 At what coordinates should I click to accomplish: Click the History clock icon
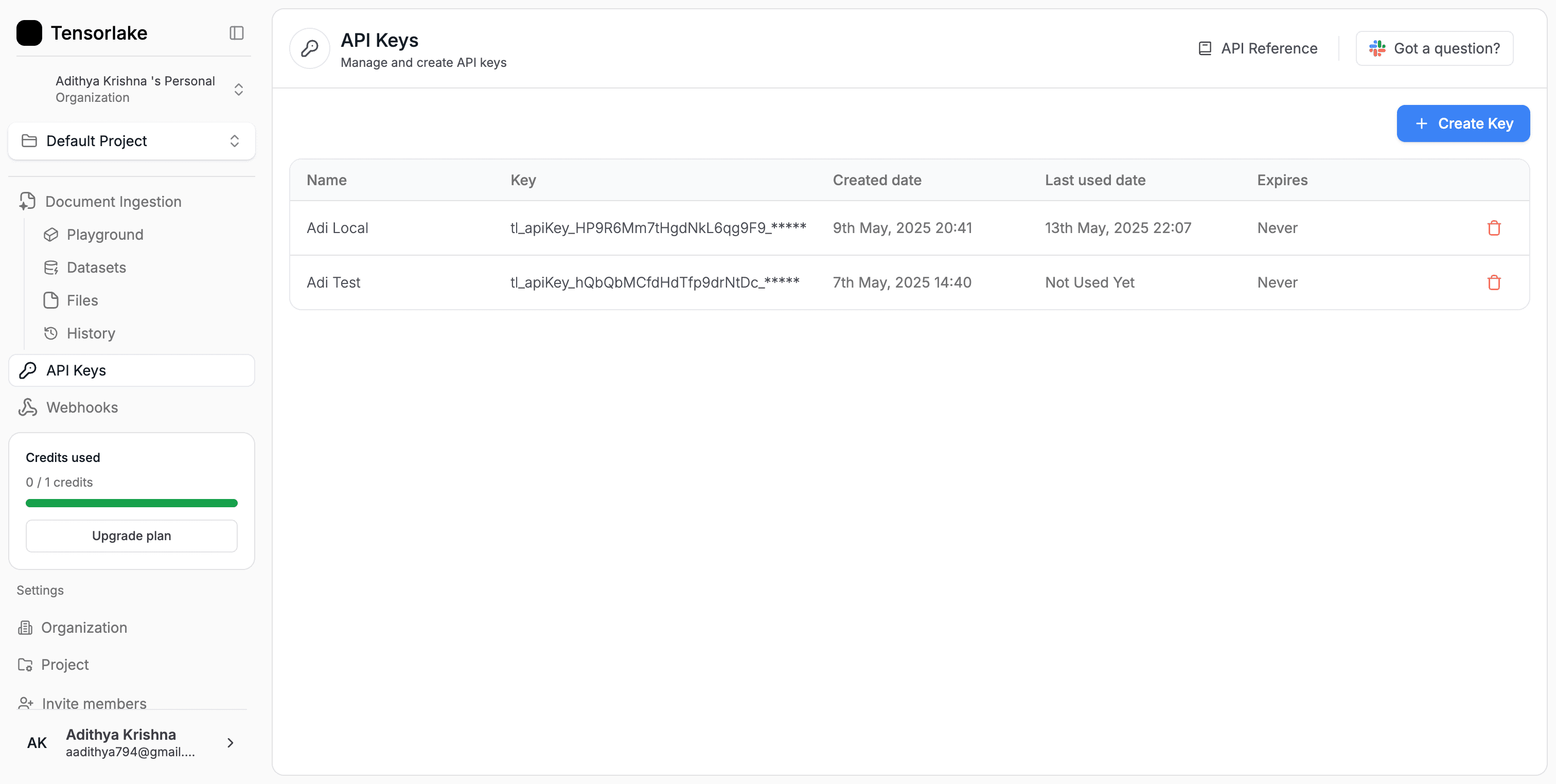51,333
